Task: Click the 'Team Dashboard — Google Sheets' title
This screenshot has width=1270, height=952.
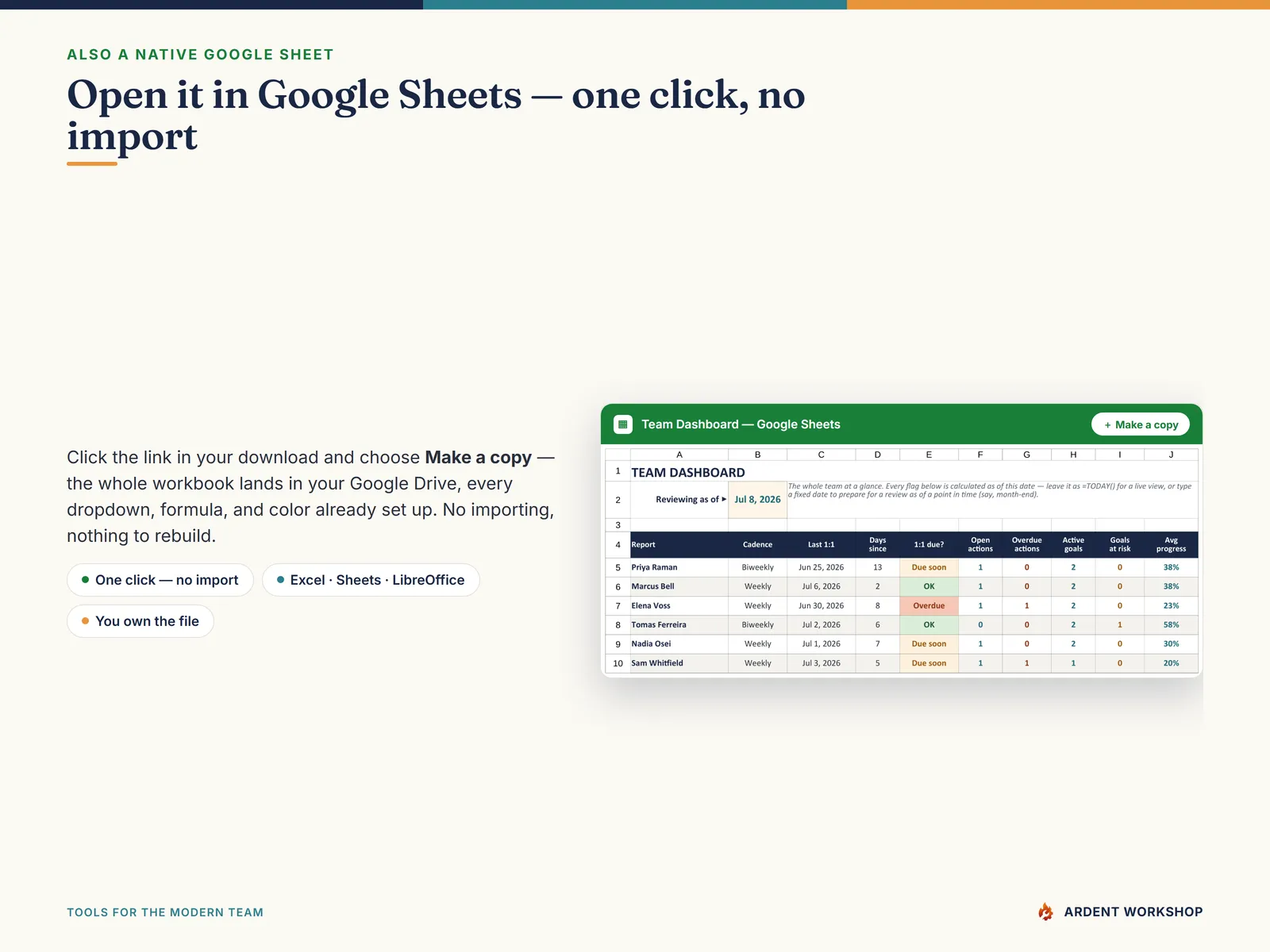Action: coord(741,424)
